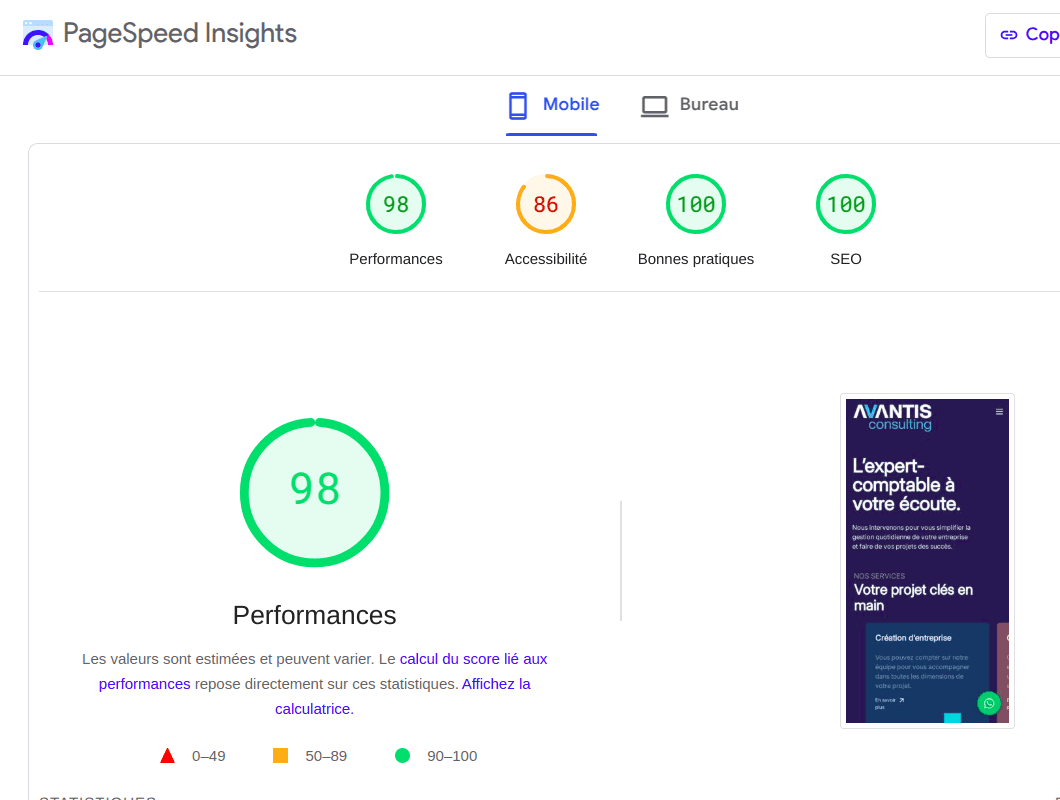Open the "calcul du score lié aux performances" link

(473, 660)
